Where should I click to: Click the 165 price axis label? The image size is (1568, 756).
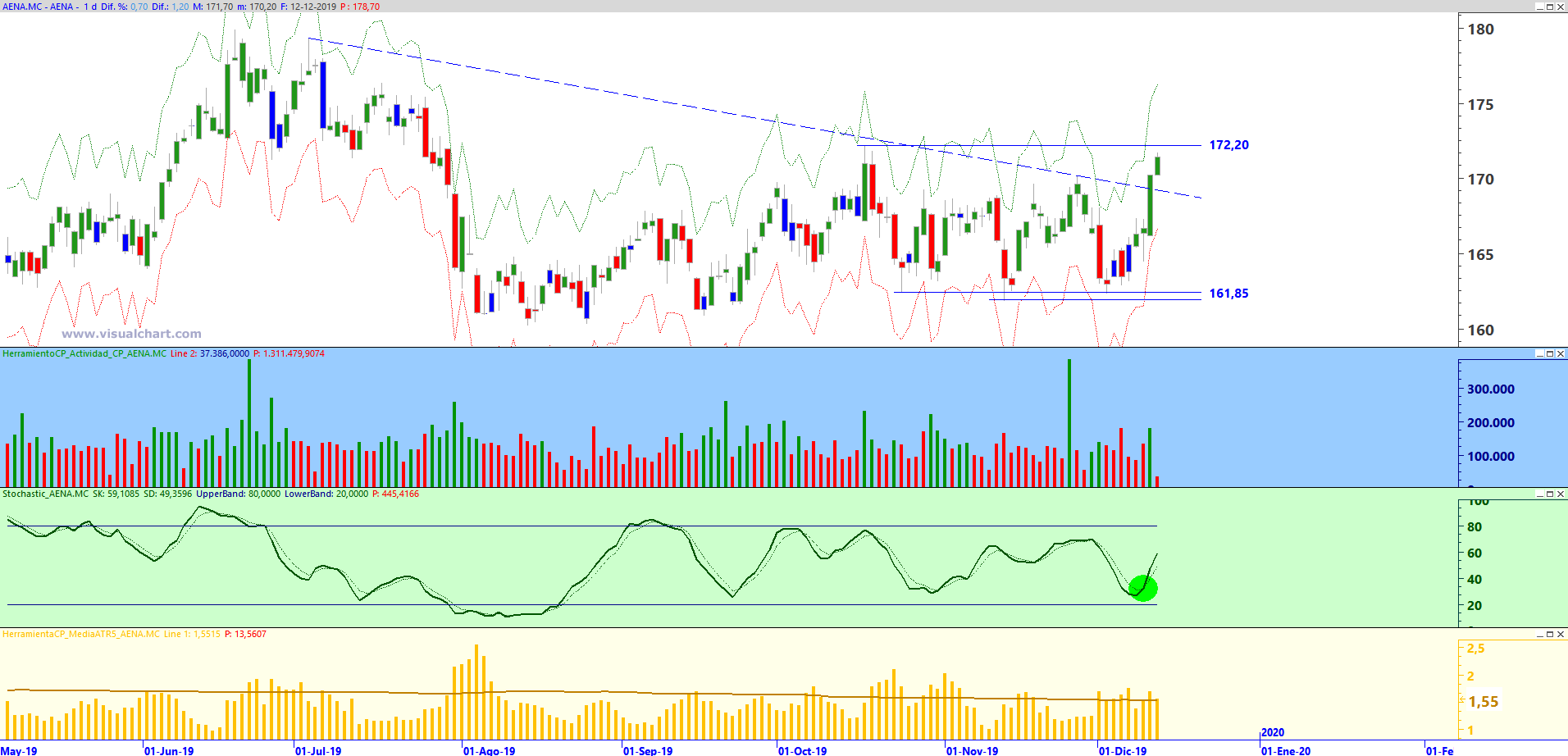(x=1481, y=255)
